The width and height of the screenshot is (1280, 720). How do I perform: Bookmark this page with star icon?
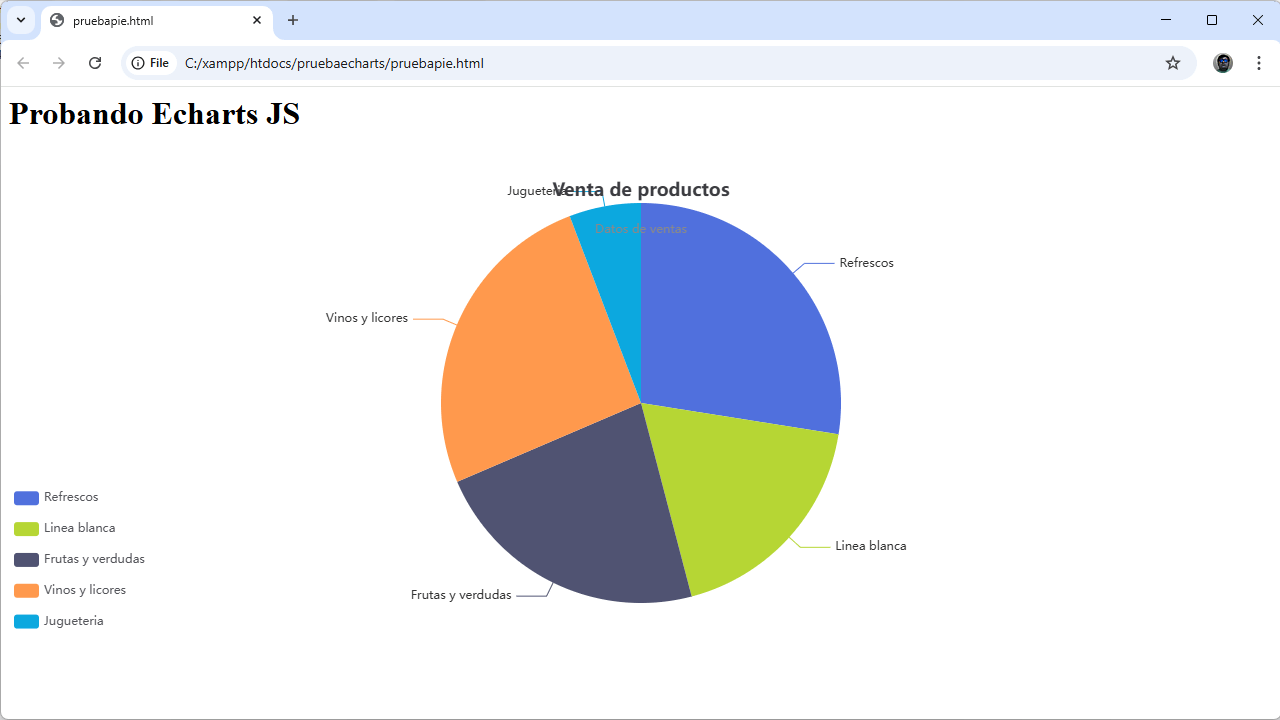(1173, 63)
